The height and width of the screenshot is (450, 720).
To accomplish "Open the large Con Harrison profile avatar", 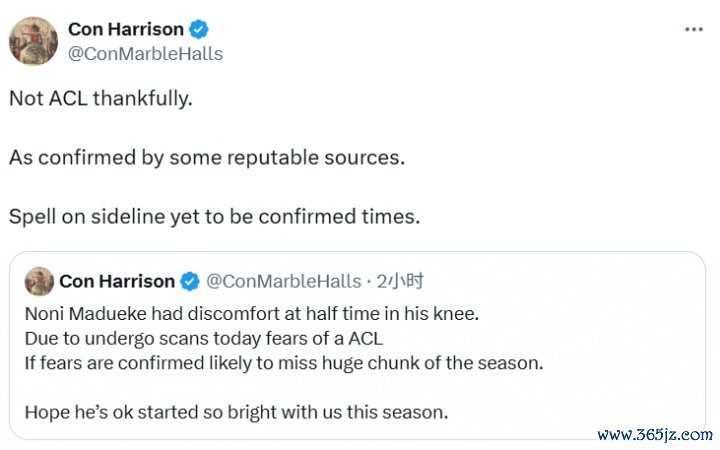I will click(x=33, y=41).
